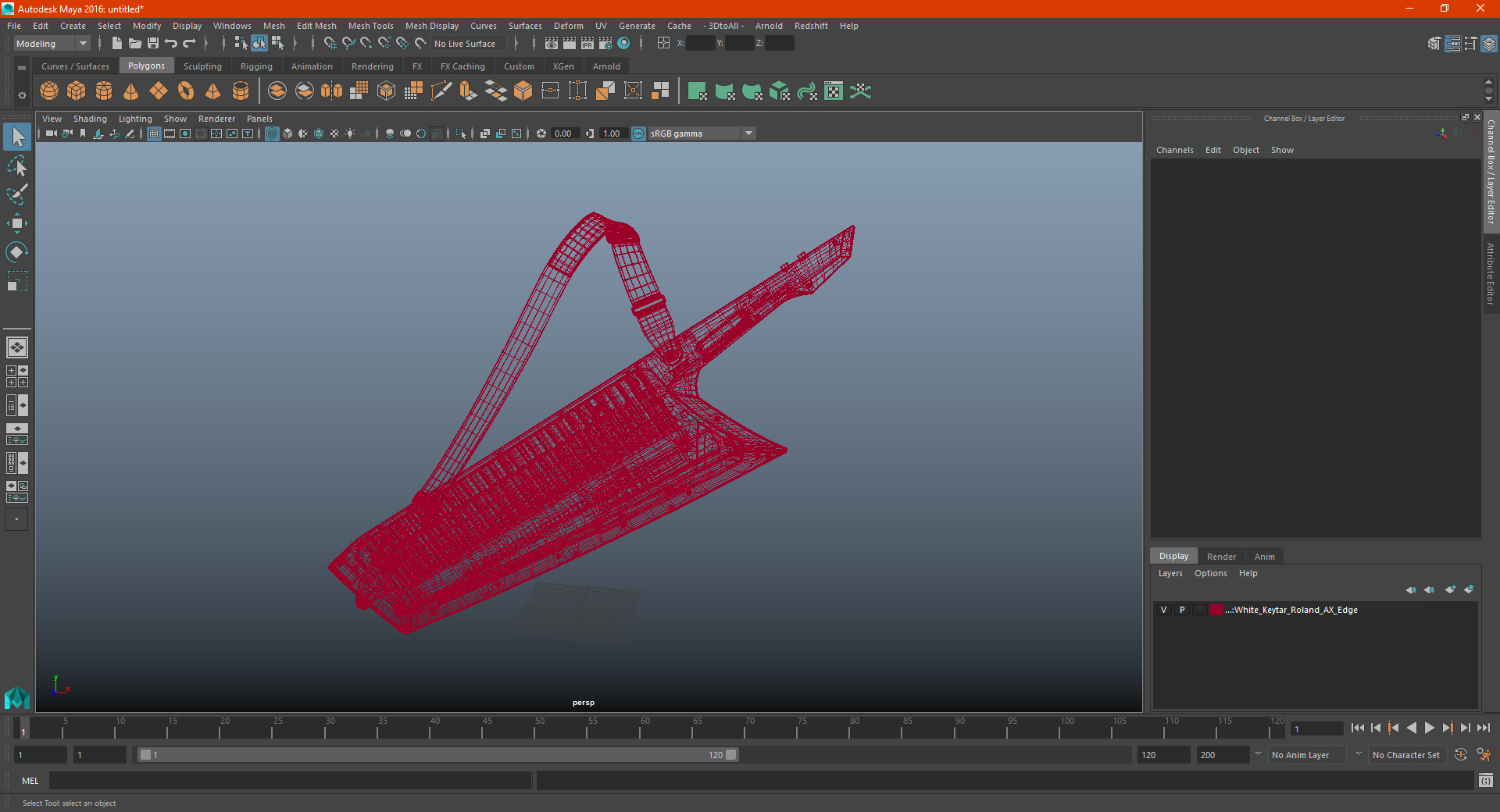Image resolution: width=1500 pixels, height=812 pixels.
Task: Toggle wireframe display cube in viewport
Action: 272,134
